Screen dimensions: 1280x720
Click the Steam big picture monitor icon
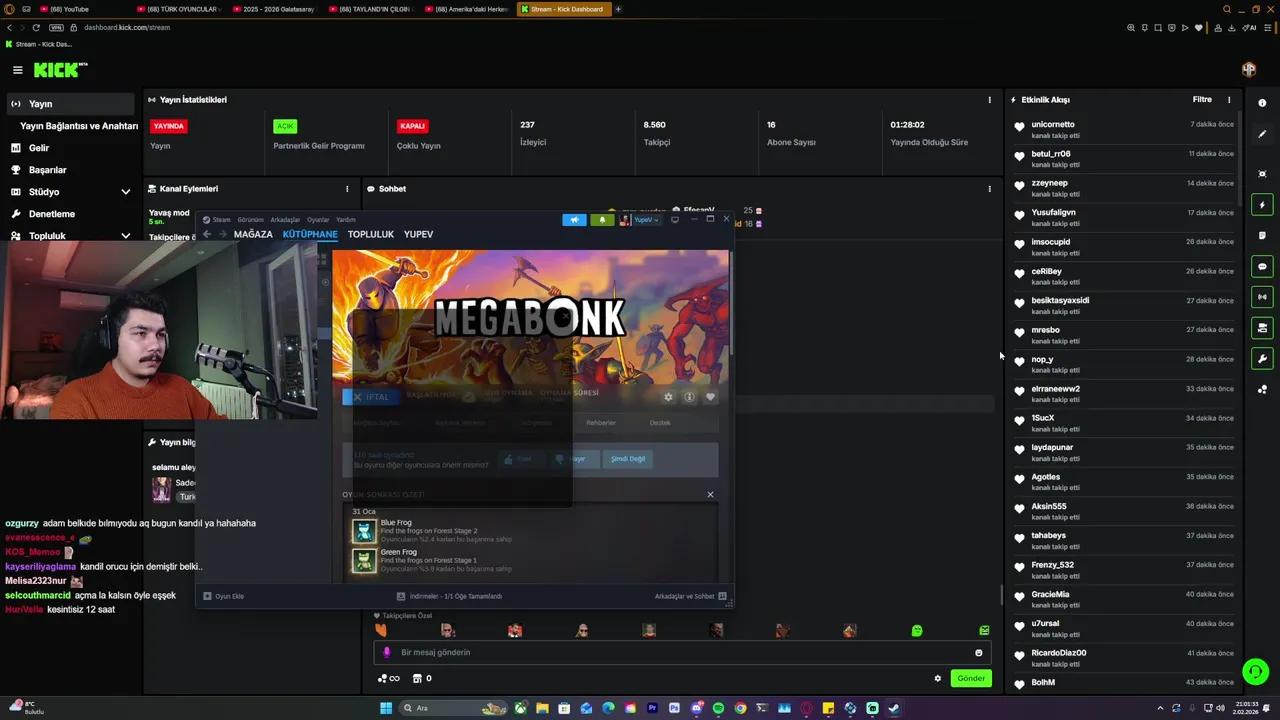[675, 220]
